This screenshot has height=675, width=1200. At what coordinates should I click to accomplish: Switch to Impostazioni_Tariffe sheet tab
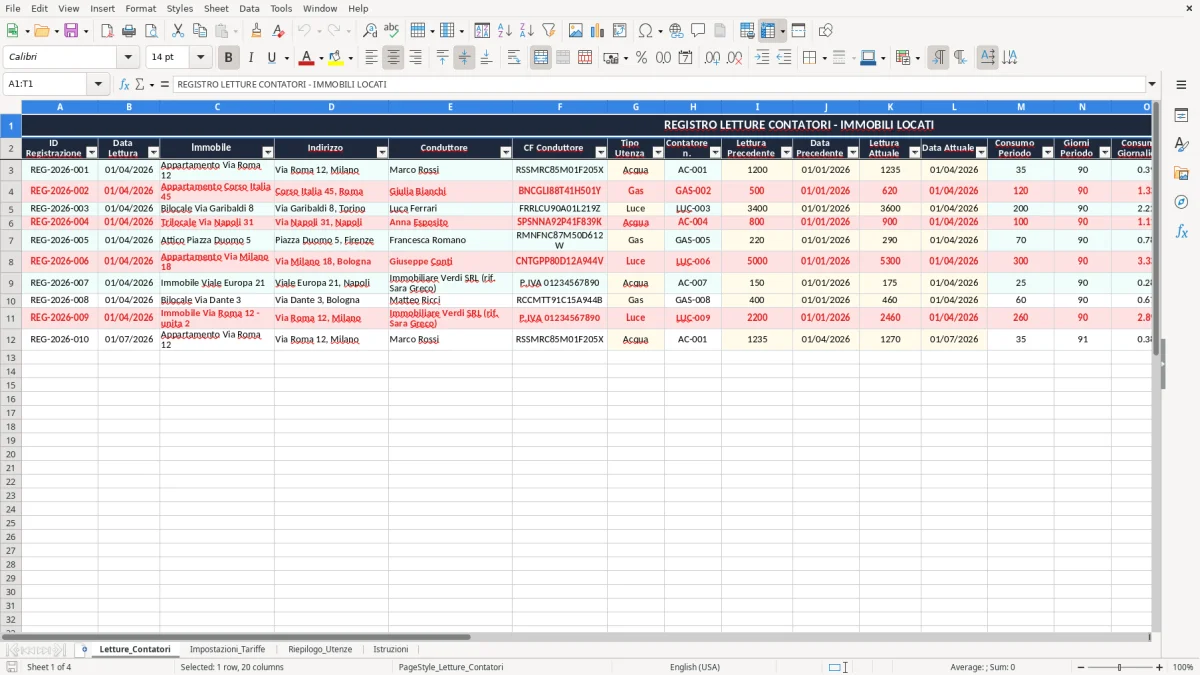point(227,649)
